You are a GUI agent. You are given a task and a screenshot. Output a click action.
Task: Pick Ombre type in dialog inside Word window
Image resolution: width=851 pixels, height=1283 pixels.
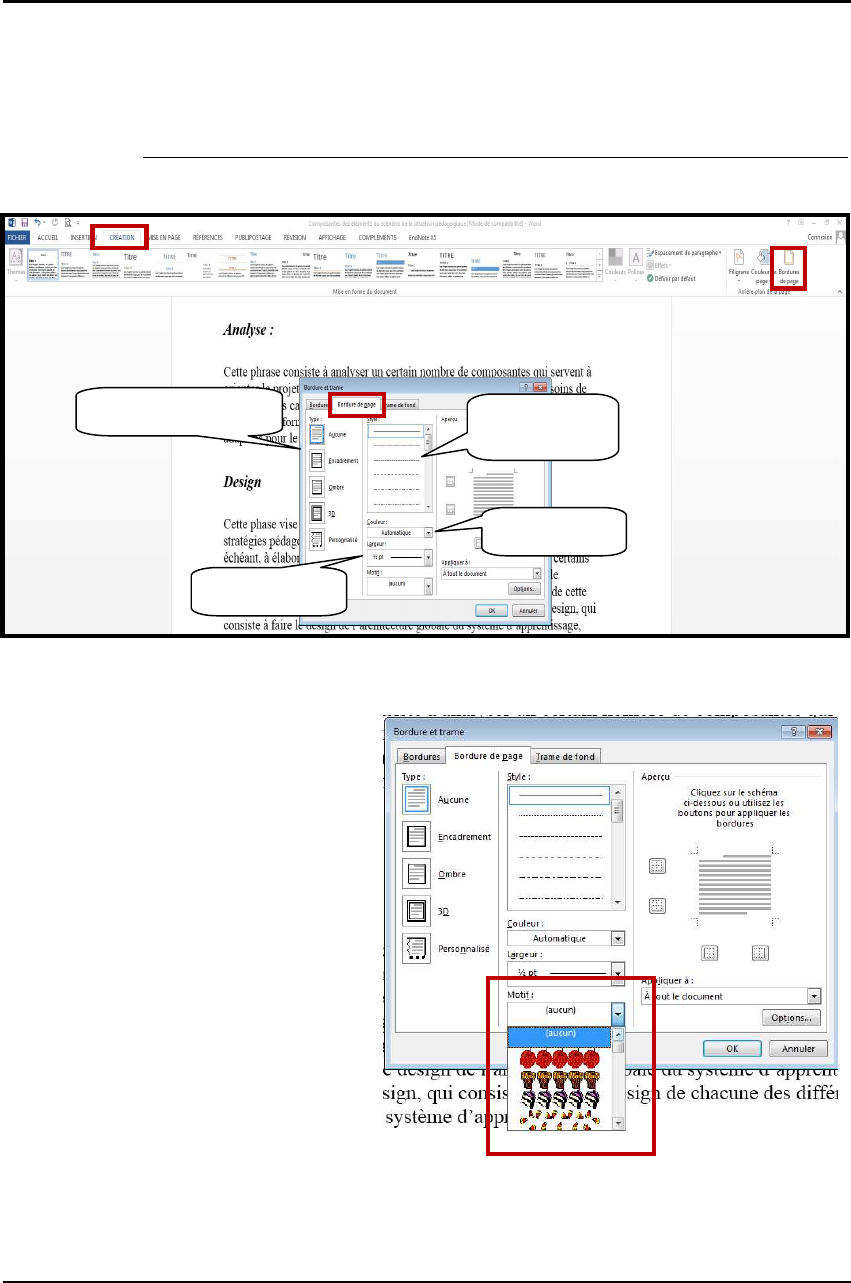click(x=316, y=487)
